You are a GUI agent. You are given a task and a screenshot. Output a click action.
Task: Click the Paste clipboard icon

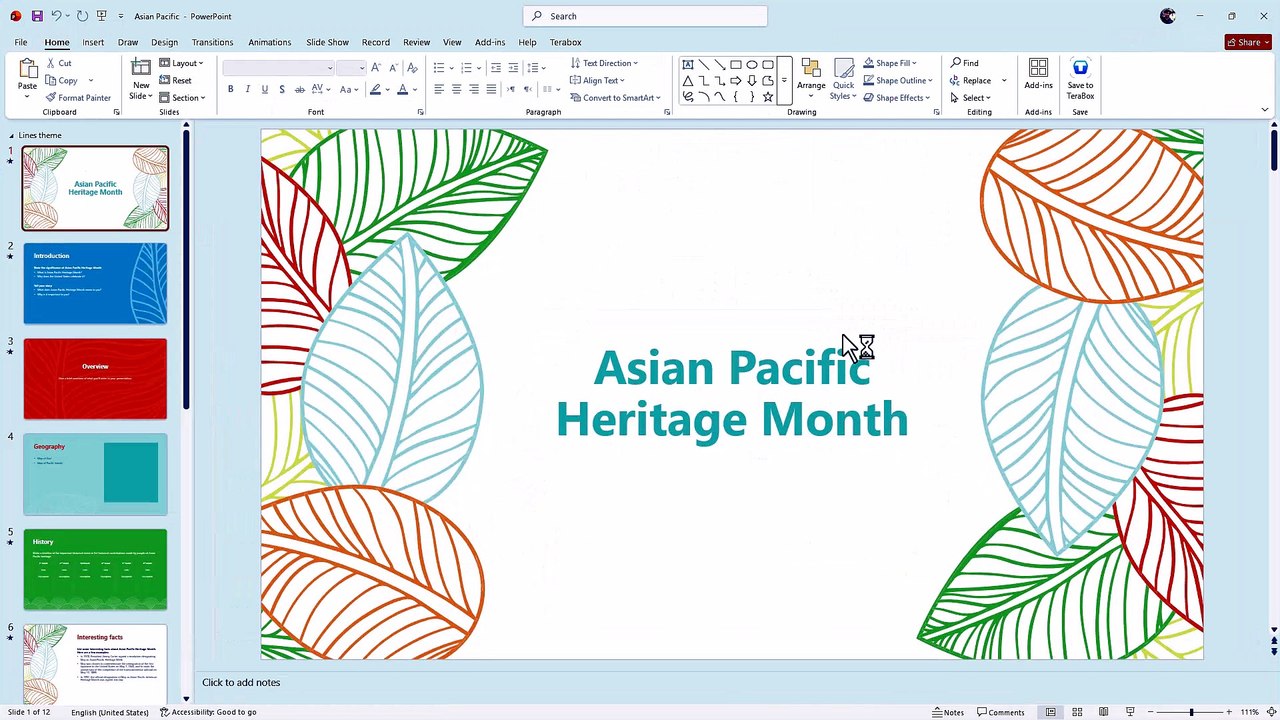27,70
